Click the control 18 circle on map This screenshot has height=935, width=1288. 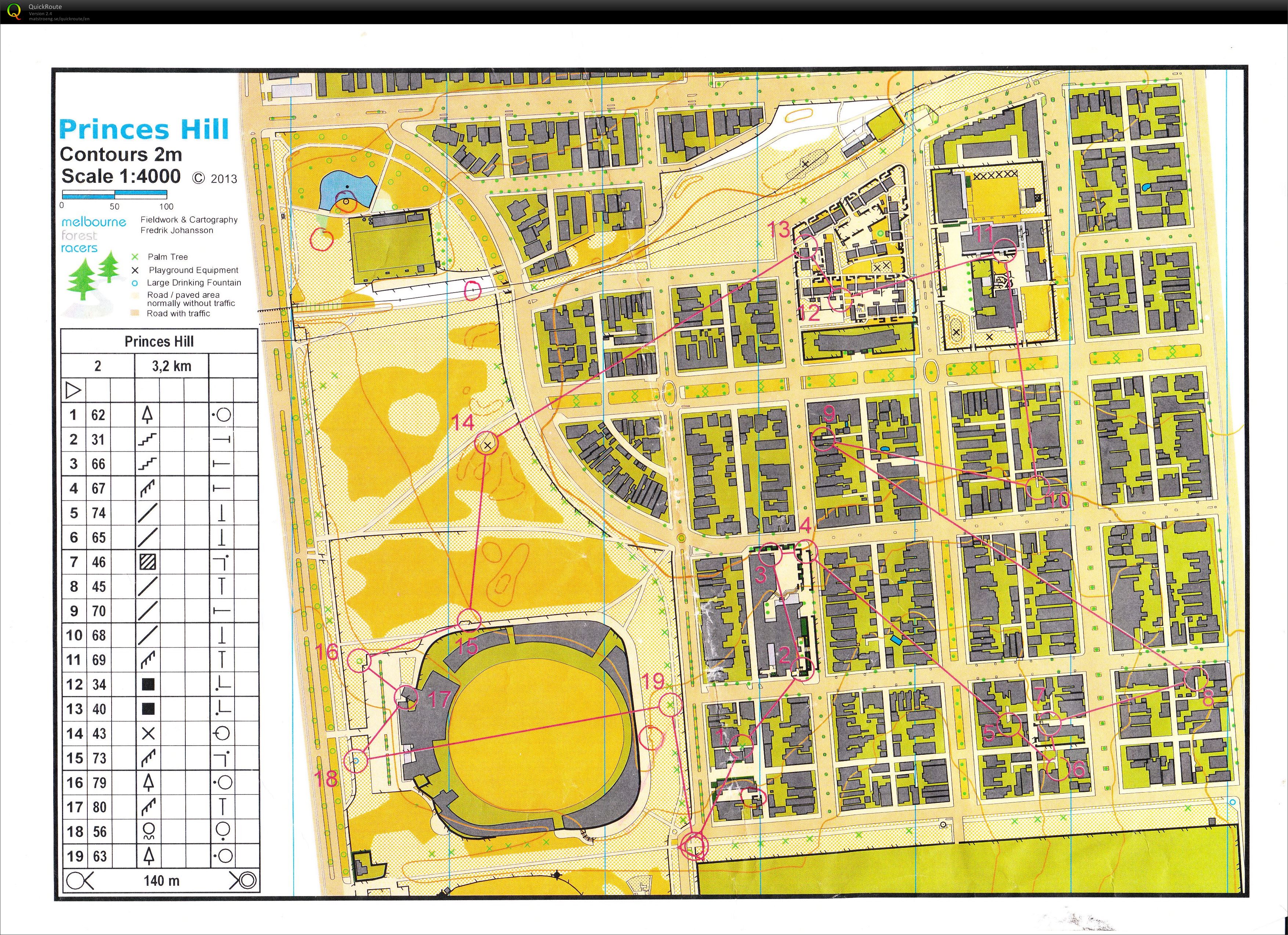356,760
